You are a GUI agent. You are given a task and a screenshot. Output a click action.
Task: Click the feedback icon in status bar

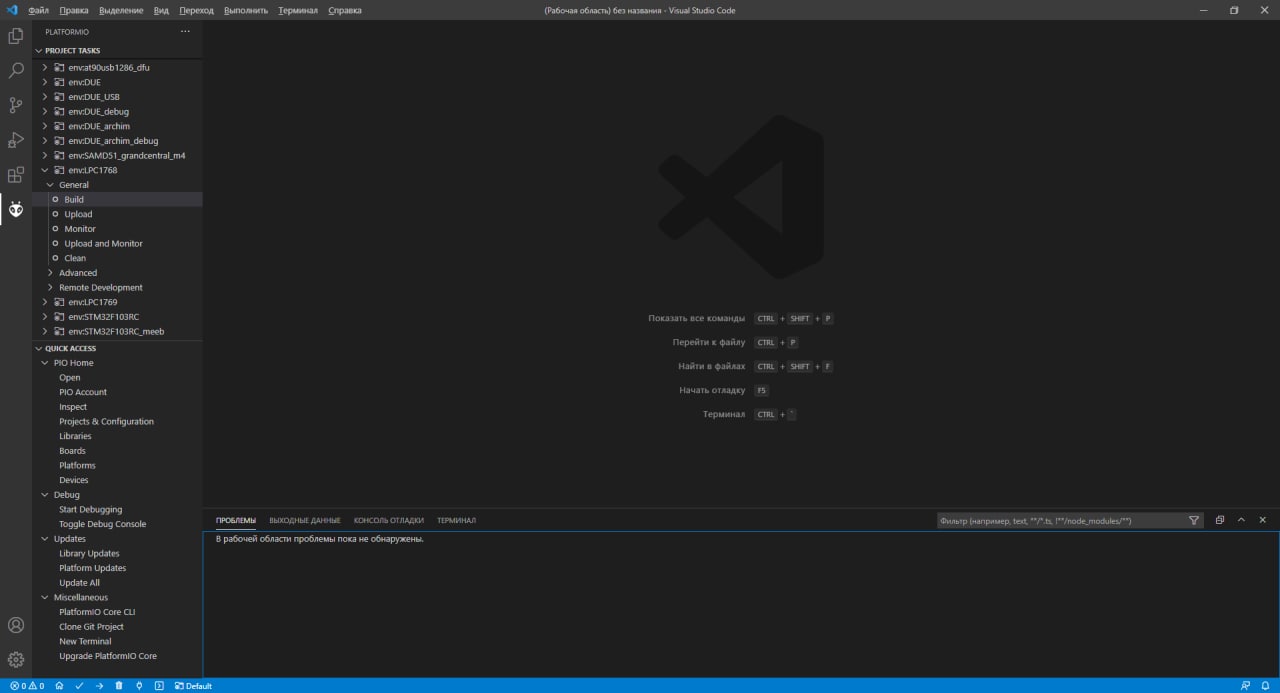[1244, 686]
